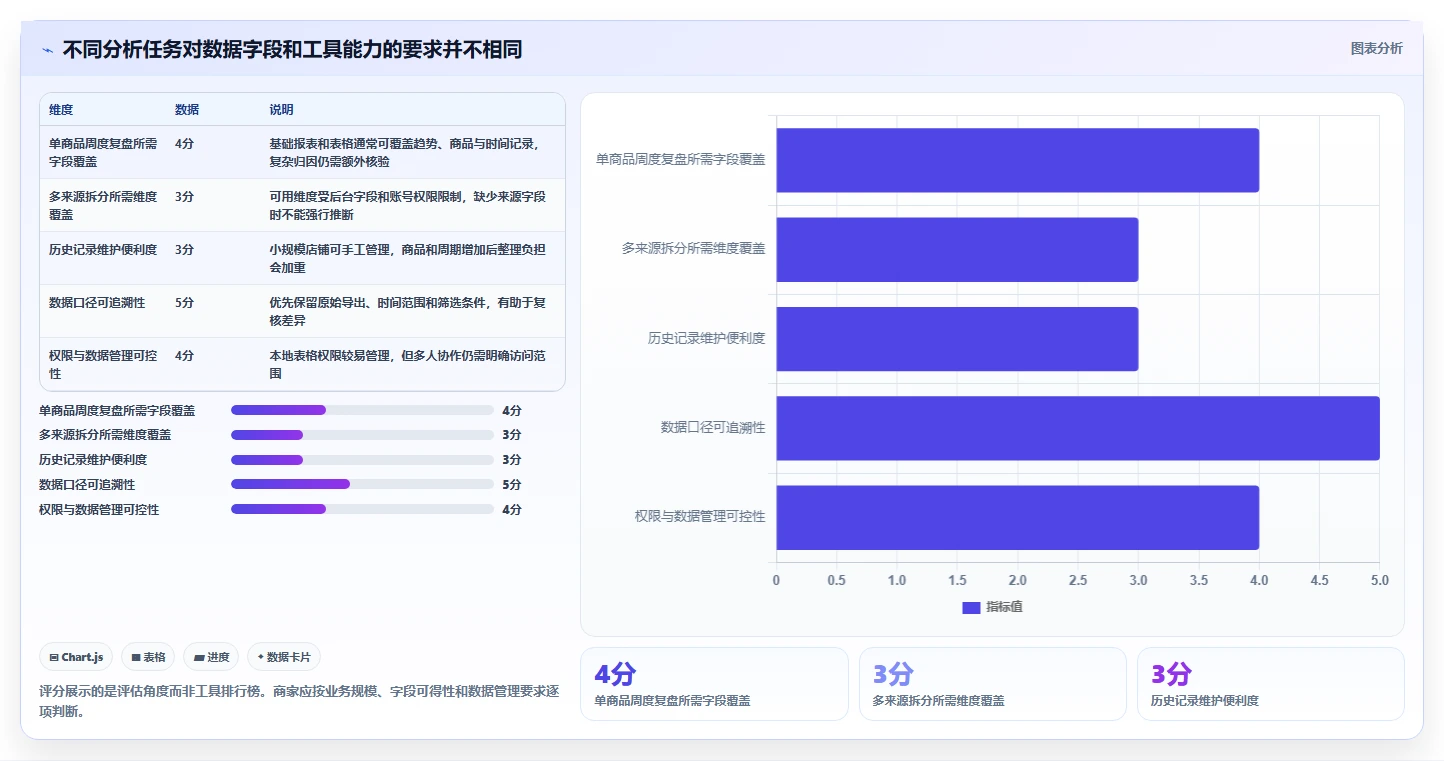Click the 3分 data card for 历史记录维护便利度
Image resolution: width=1444 pixels, height=761 pixels.
click(x=1271, y=684)
